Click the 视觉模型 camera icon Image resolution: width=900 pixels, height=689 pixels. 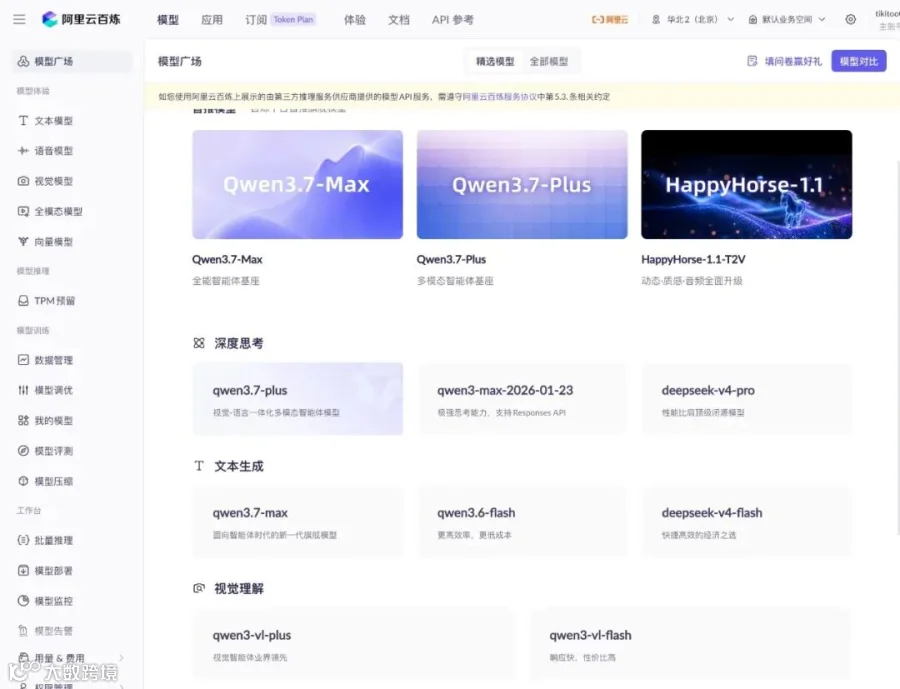tap(23, 181)
